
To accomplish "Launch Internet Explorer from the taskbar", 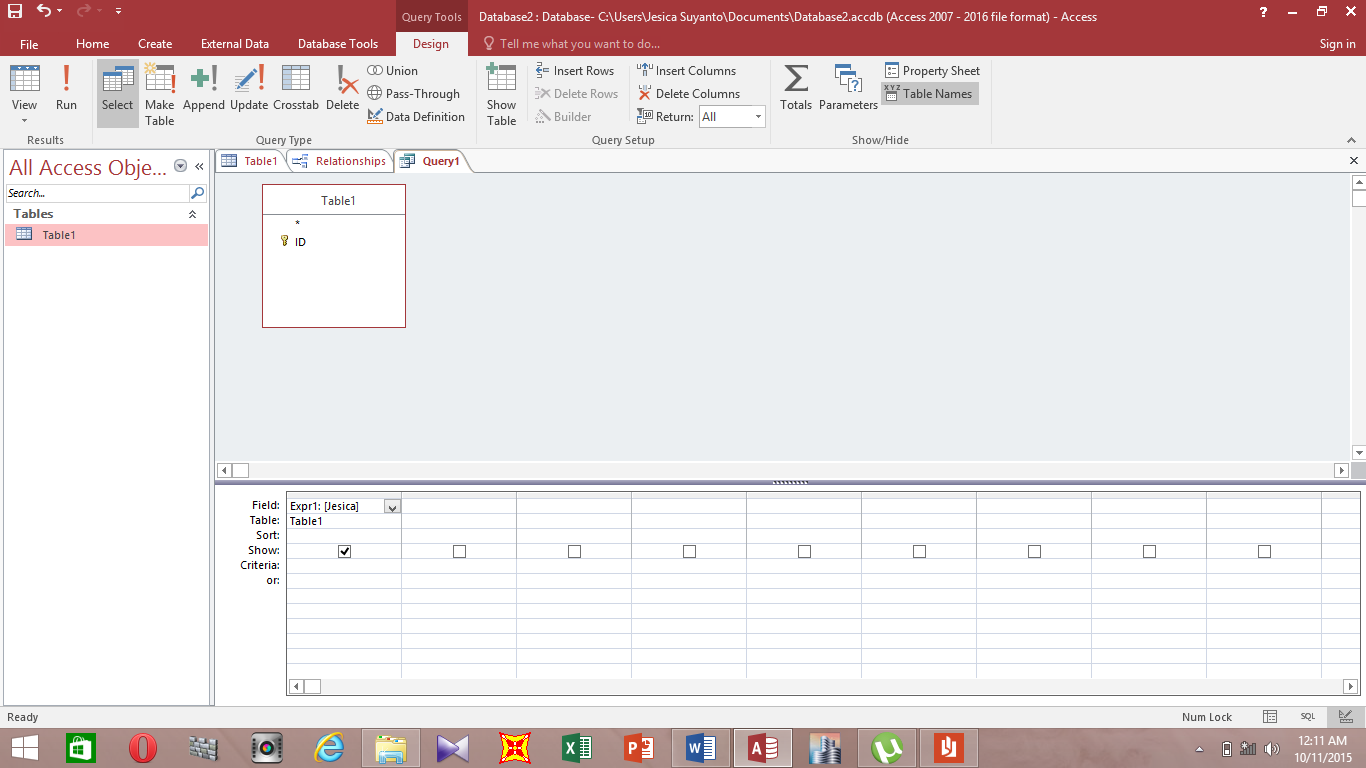I will point(330,747).
